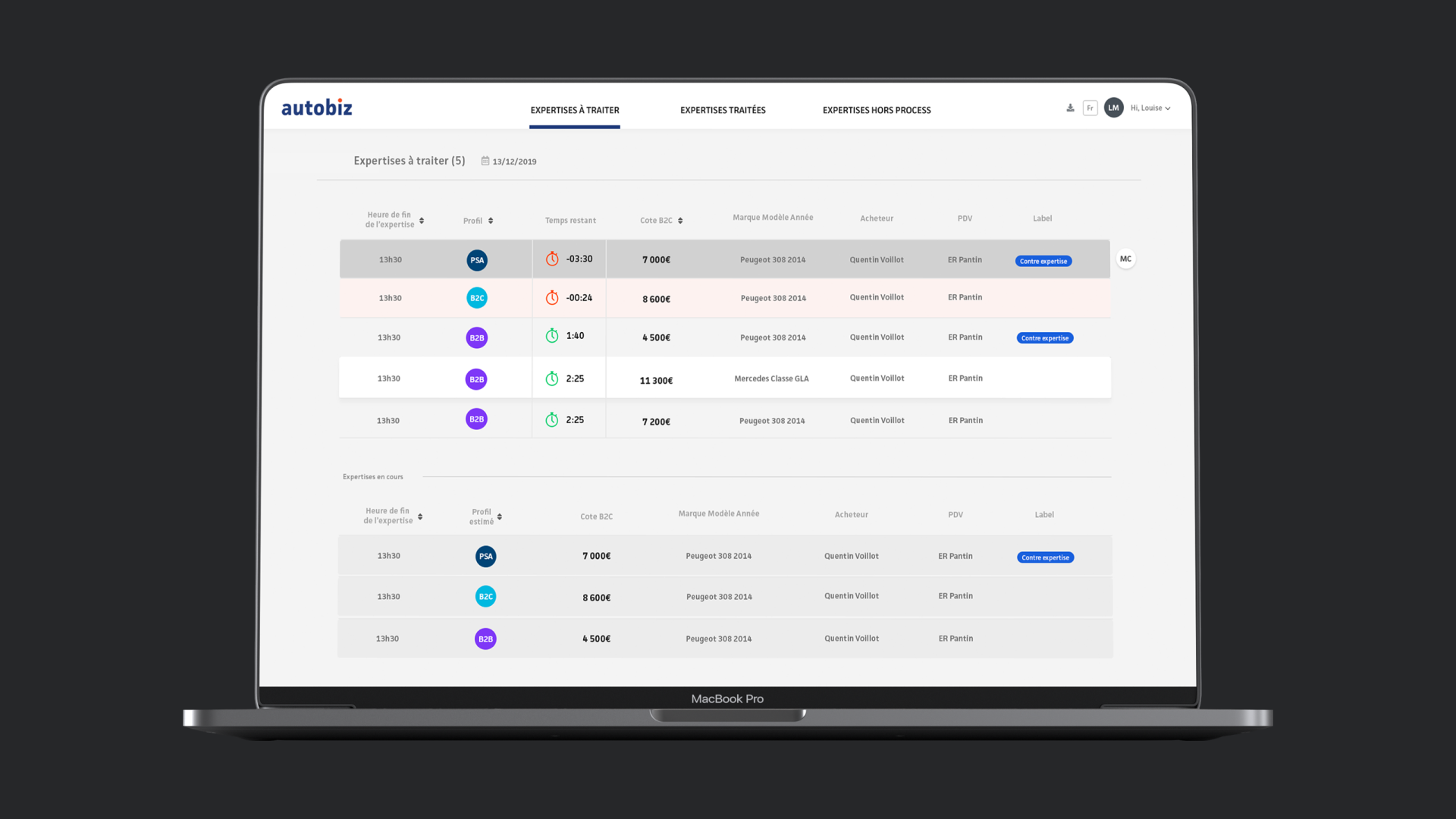Click the green timer icon showing 1:40
The height and width of the screenshot is (819, 1456).
pos(552,336)
